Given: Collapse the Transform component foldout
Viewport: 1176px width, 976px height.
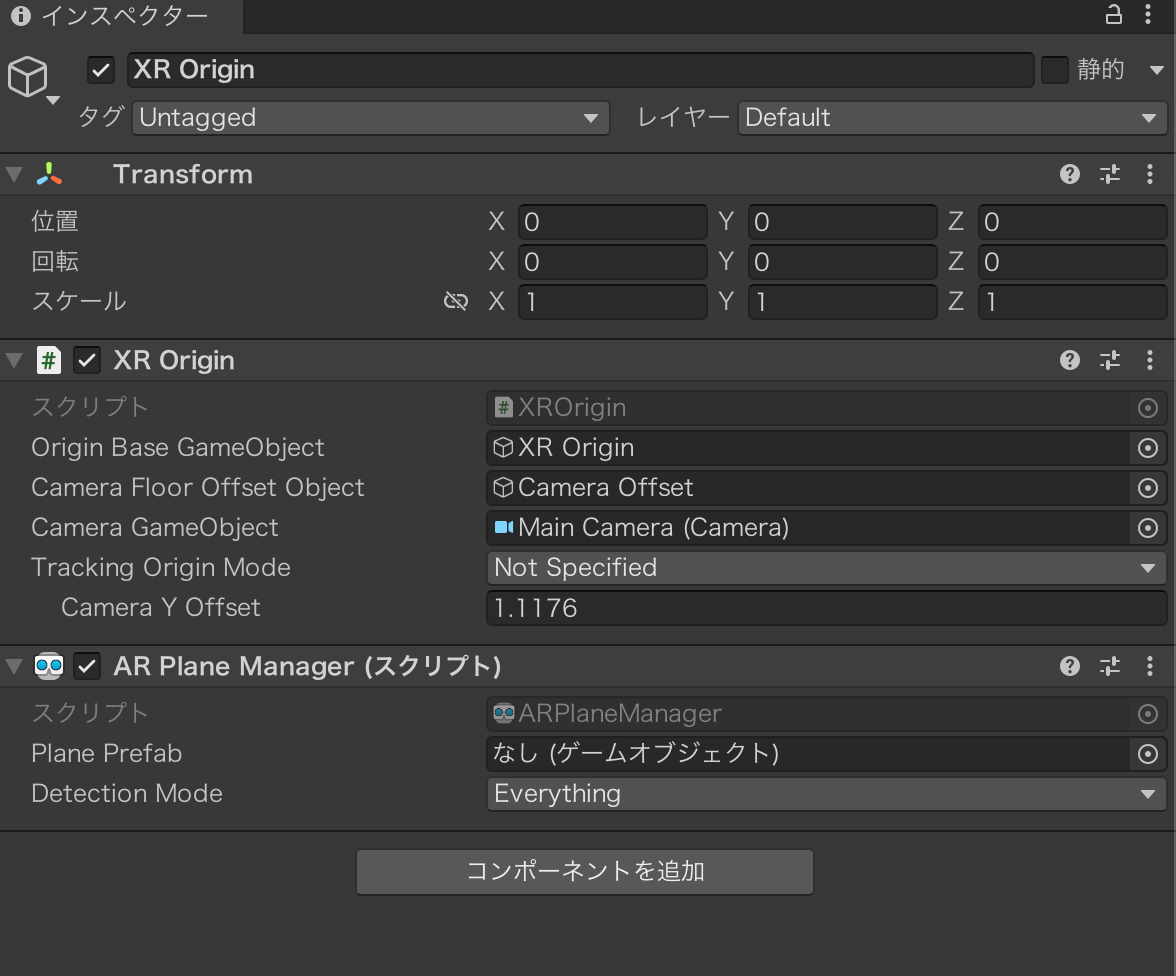Looking at the screenshot, I should click(x=14, y=174).
